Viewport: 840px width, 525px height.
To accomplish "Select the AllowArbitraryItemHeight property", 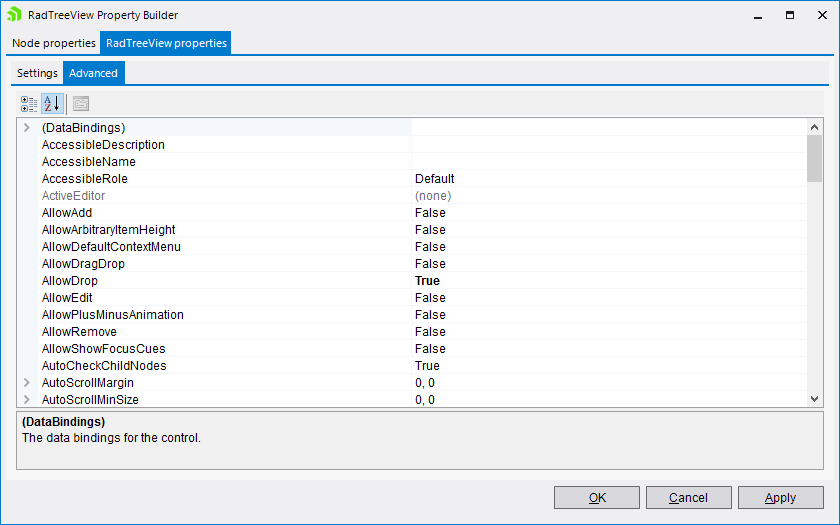I will coord(109,230).
